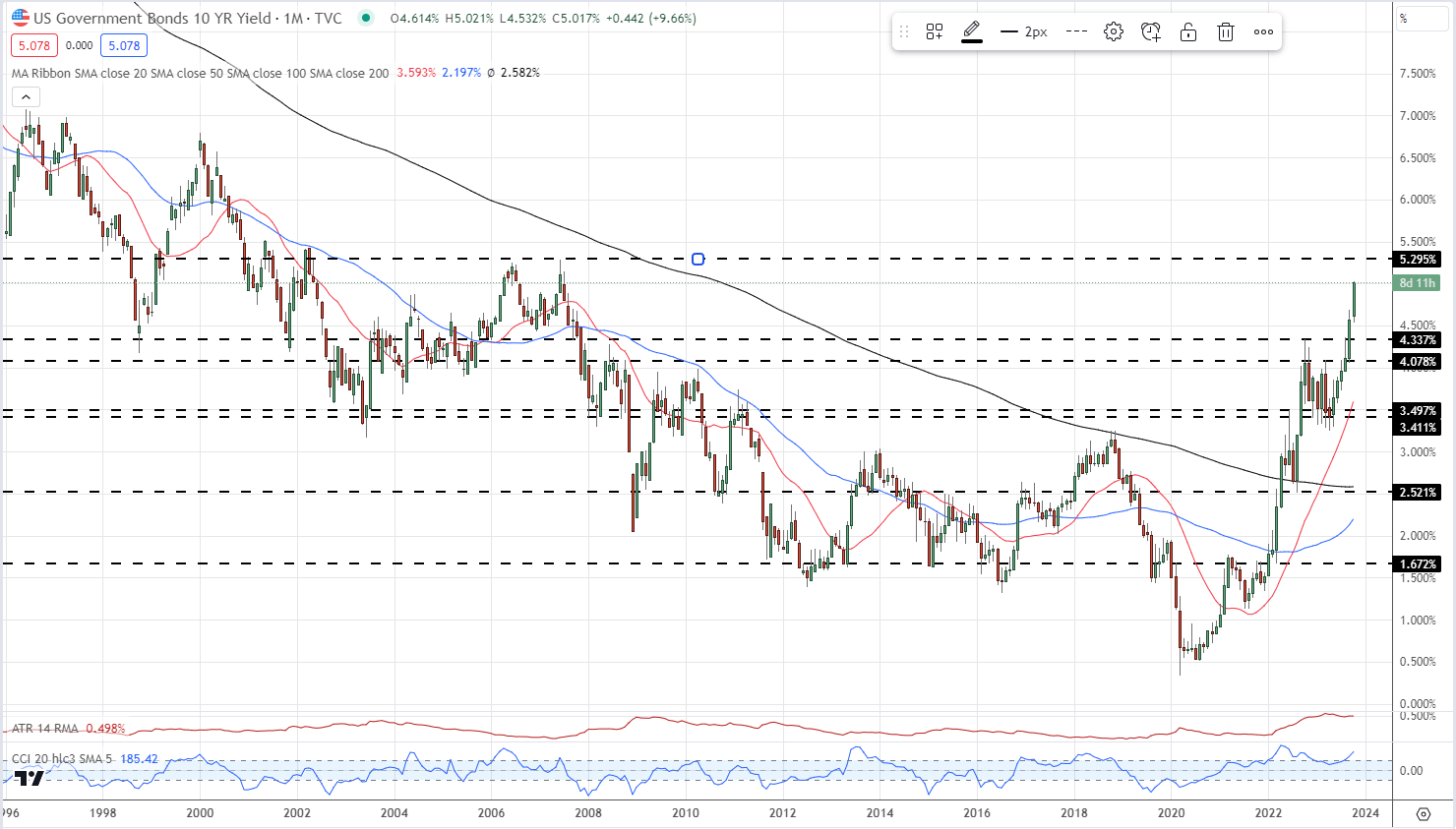1456x829 pixels.
Task: Click the pencil line color tool
Action: 972,31
